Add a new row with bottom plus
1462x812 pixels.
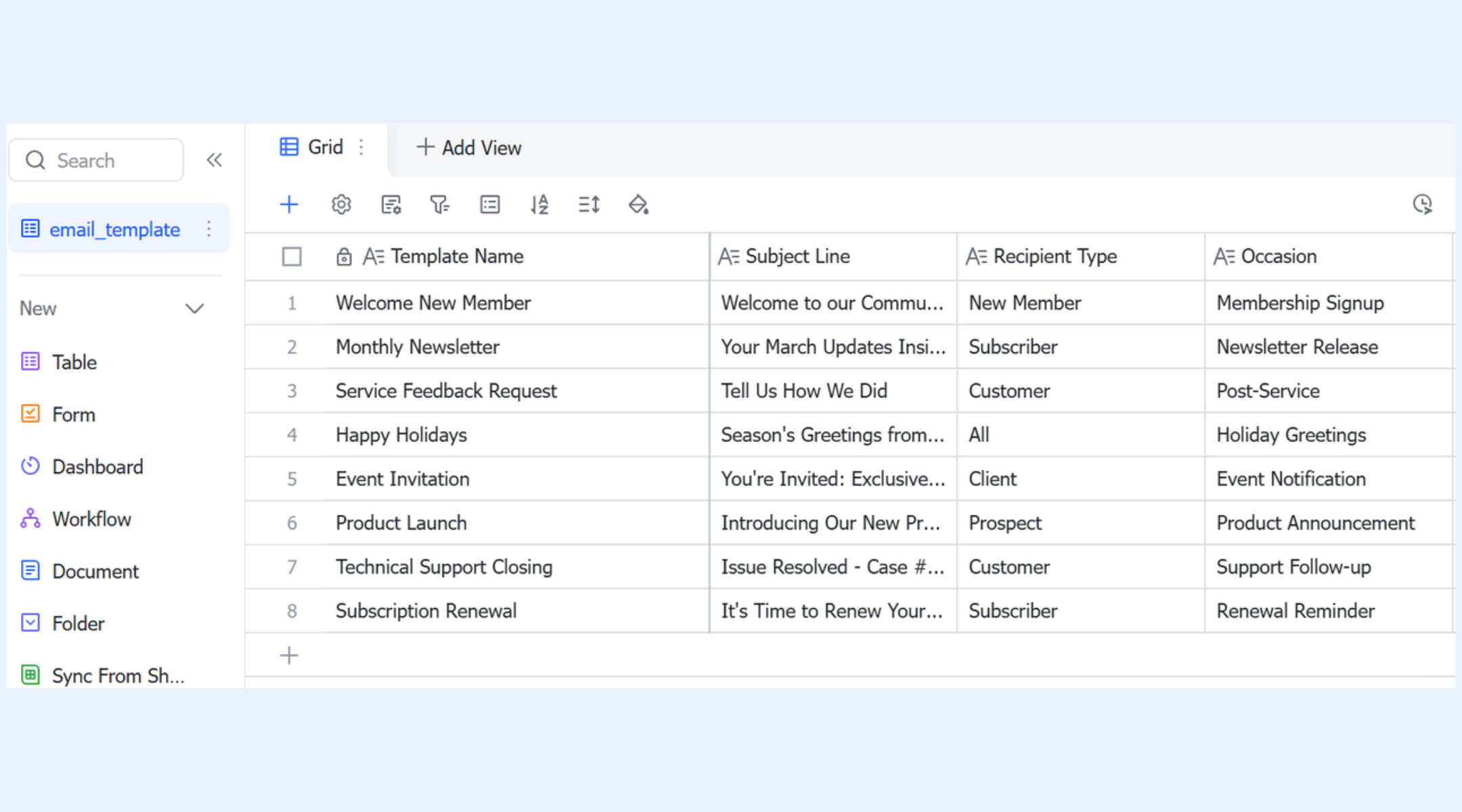pos(289,655)
